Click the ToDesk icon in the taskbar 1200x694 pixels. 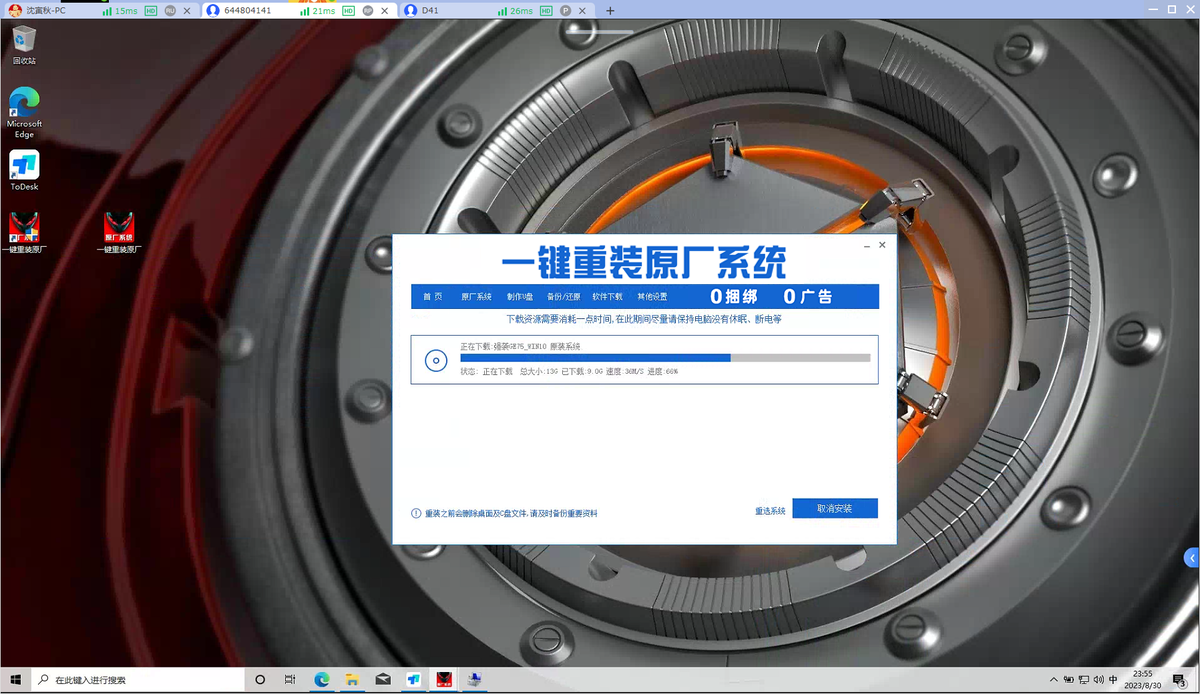click(414, 680)
